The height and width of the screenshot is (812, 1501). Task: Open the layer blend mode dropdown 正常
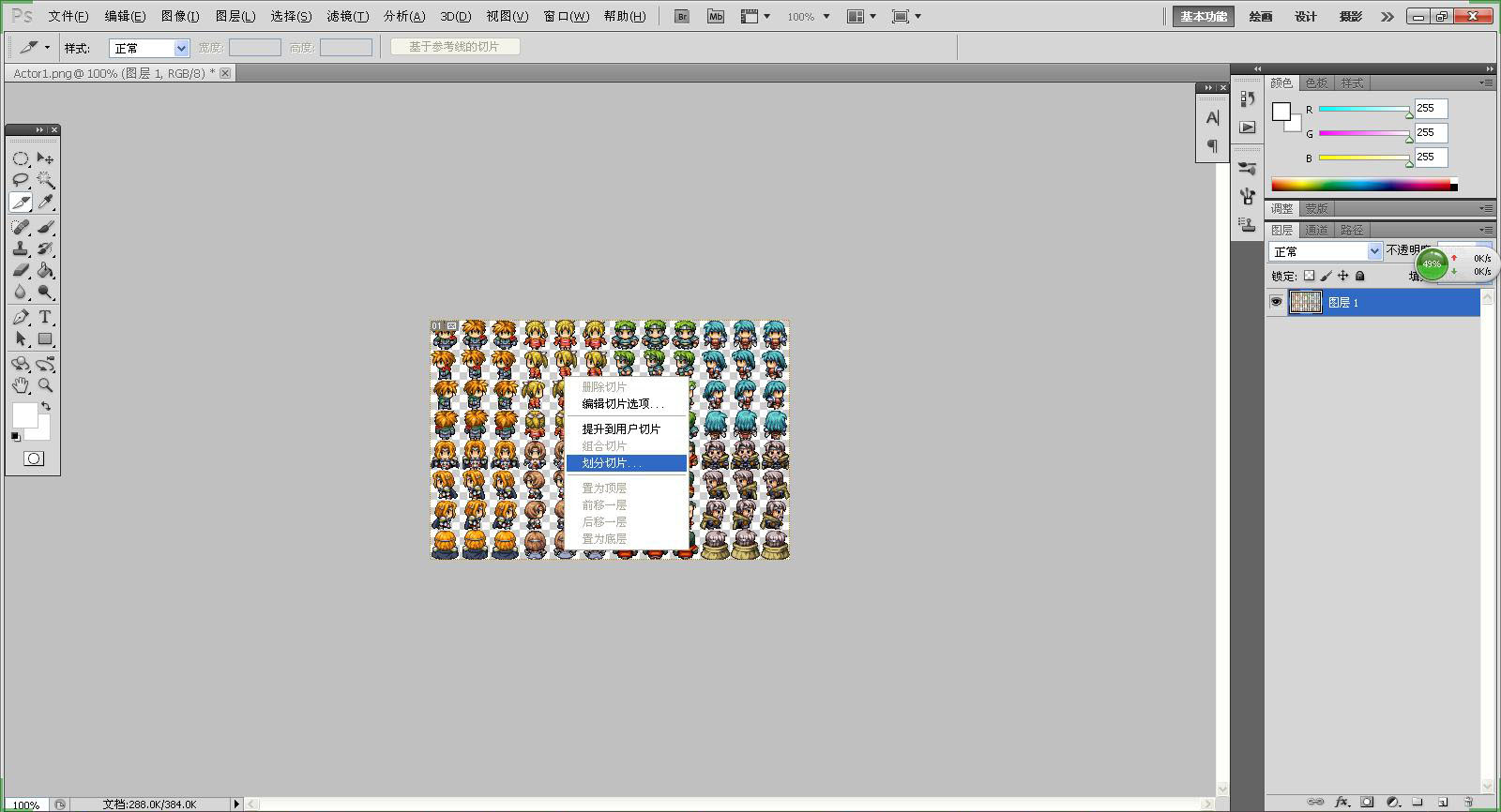tap(1326, 251)
